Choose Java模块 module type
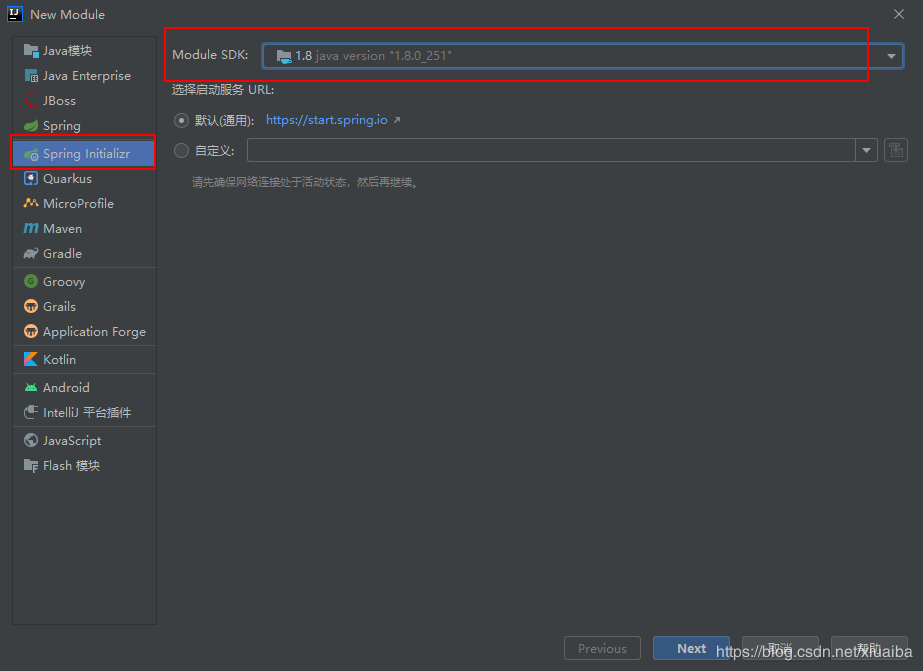 [84, 51]
